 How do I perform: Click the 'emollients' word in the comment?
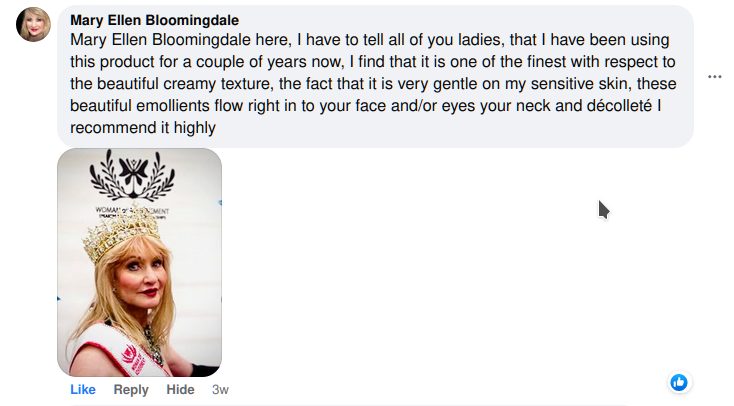point(173,106)
